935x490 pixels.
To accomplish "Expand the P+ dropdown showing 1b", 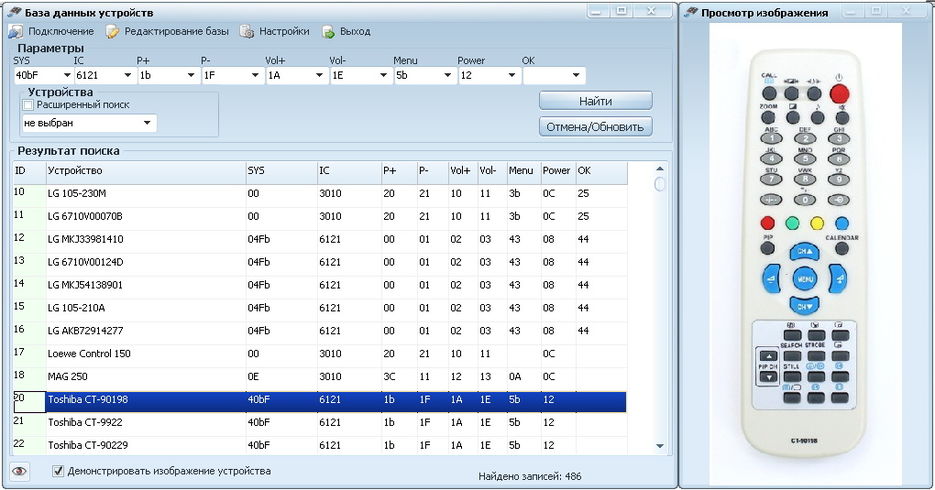I will point(191,76).
